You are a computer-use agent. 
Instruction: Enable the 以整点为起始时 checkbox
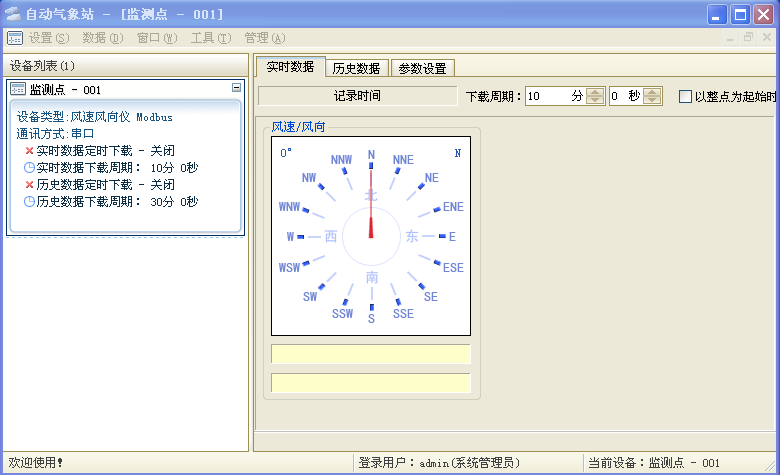point(685,97)
